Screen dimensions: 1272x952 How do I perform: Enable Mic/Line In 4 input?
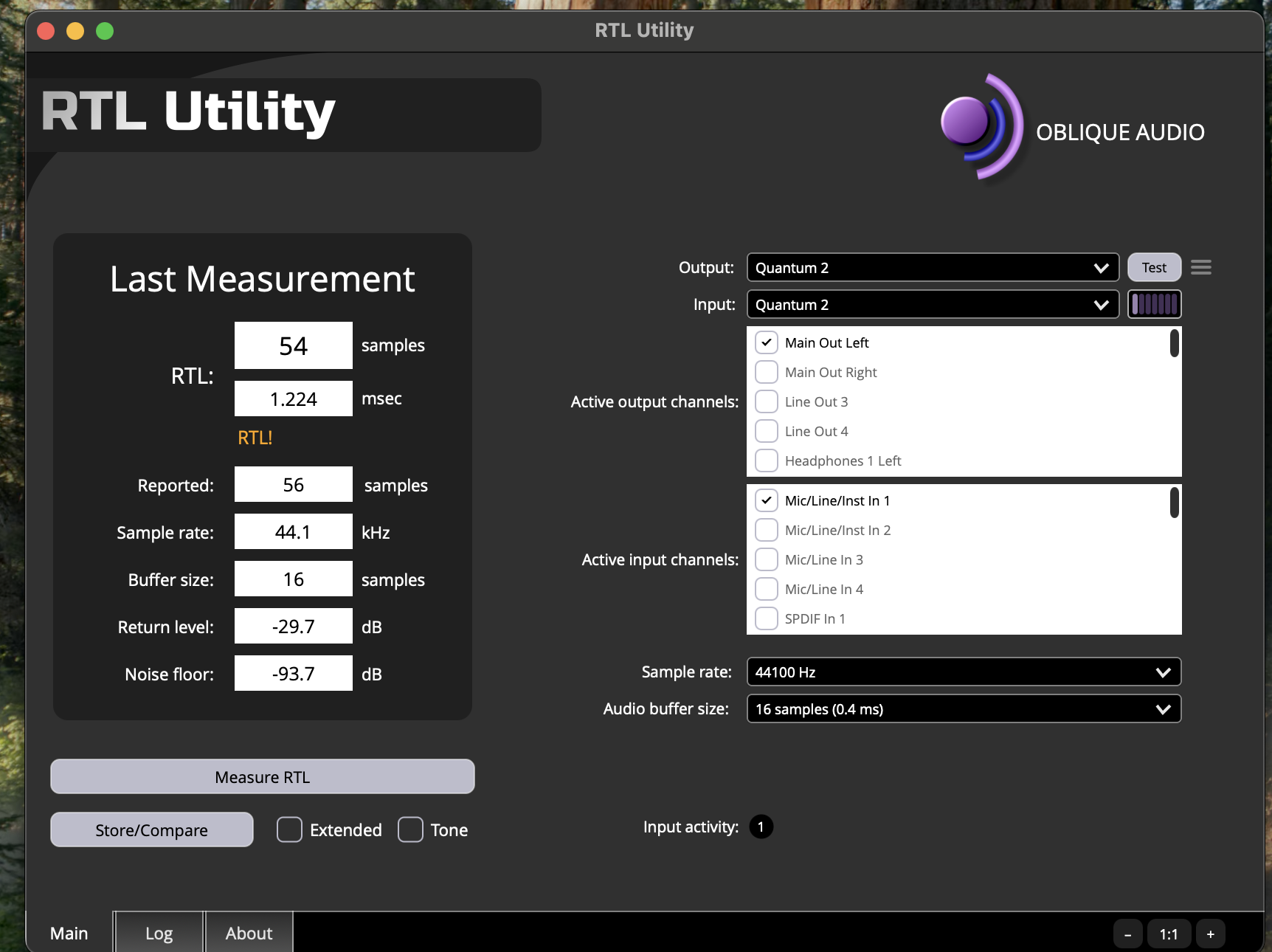[x=767, y=589]
